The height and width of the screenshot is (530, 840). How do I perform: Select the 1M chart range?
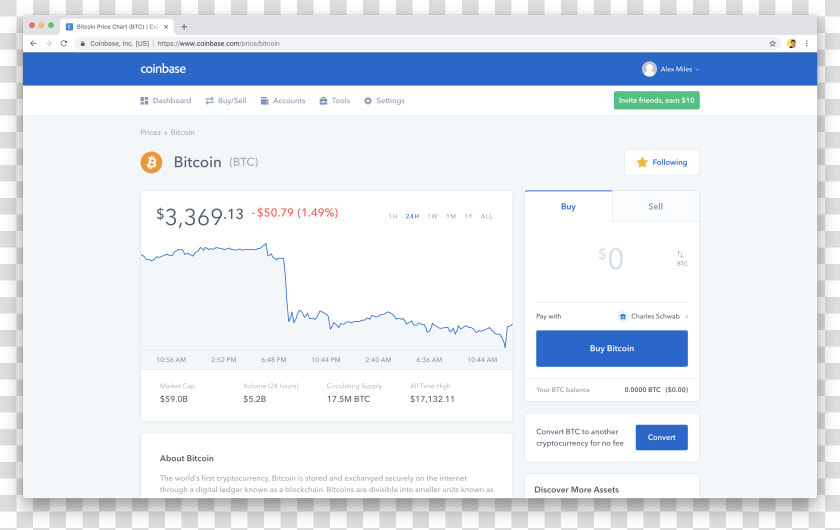[x=451, y=217]
